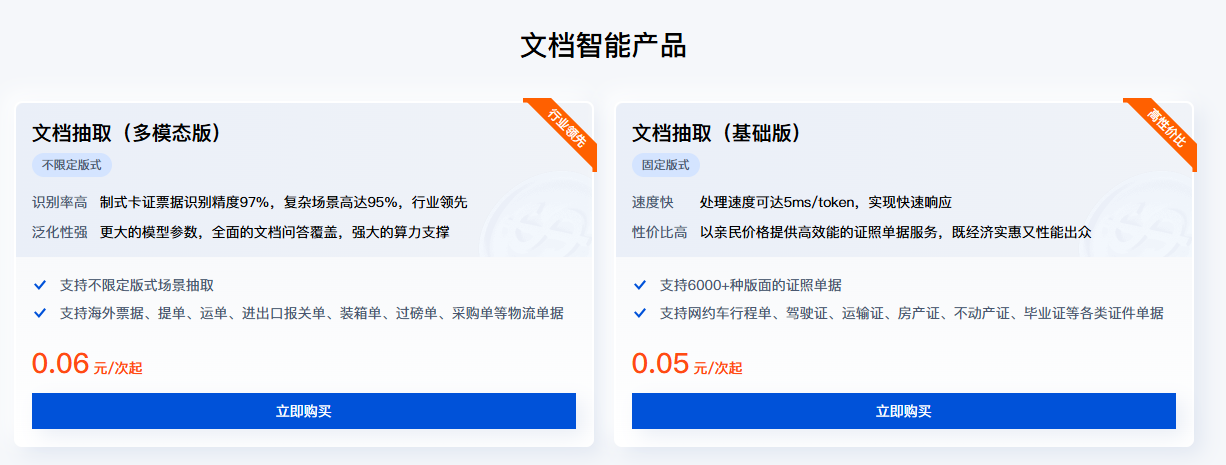Image resolution: width=1226 pixels, height=465 pixels.
Task: Click the 固定版式 tag
Action: [666, 165]
